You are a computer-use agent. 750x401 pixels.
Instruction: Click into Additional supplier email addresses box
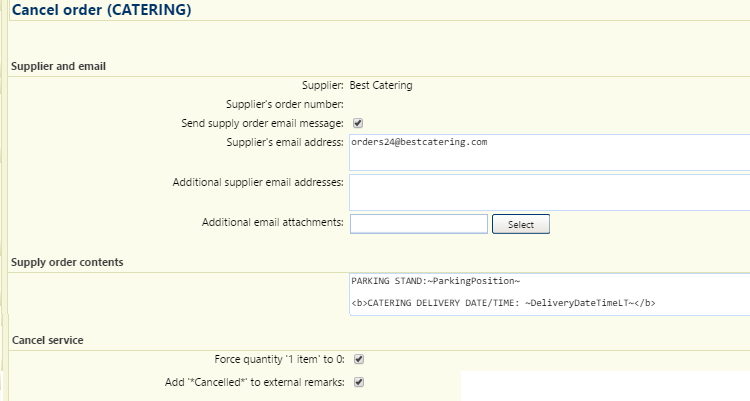550,192
